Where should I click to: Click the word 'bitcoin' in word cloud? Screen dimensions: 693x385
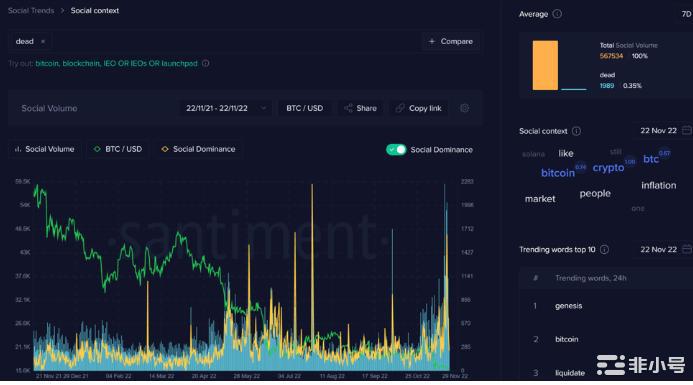(558, 173)
